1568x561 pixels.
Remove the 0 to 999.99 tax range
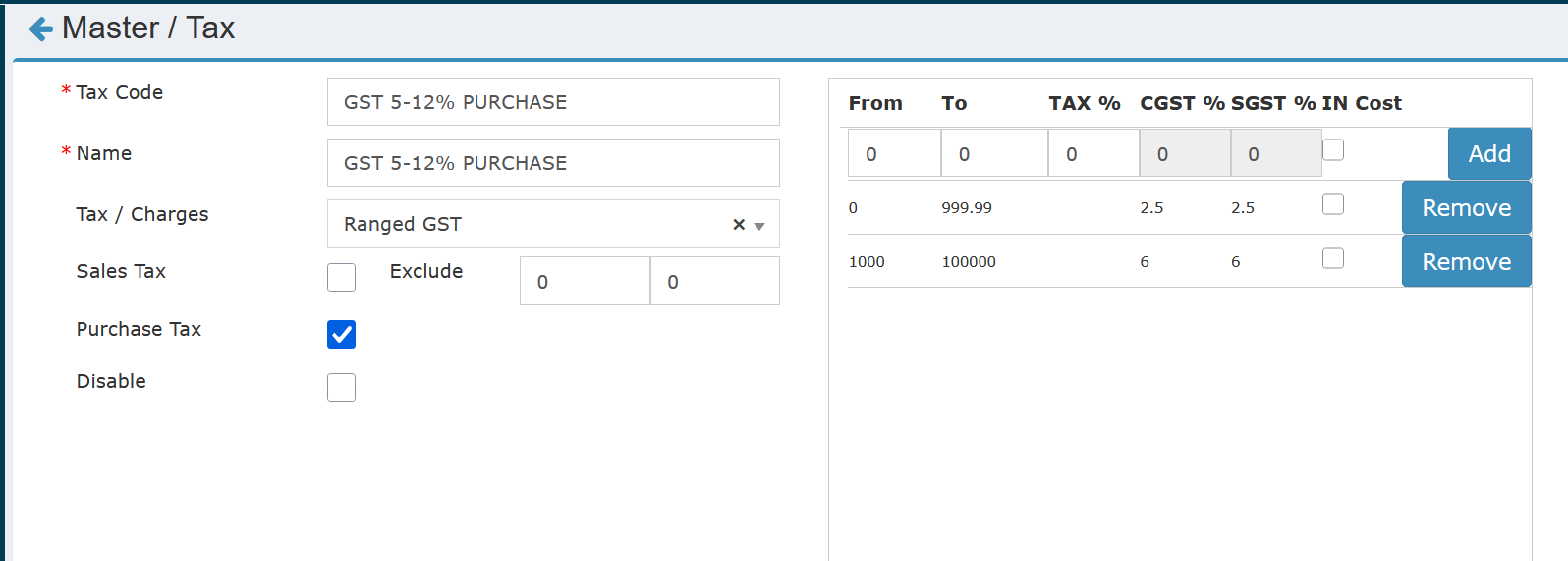pos(1466,208)
